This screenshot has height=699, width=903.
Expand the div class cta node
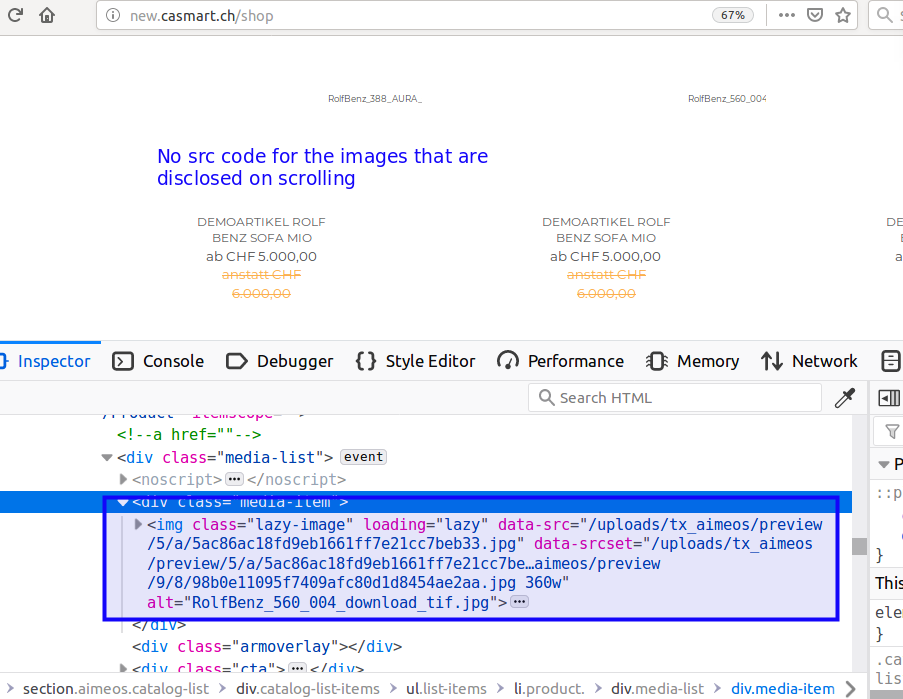tap(123, 668)
